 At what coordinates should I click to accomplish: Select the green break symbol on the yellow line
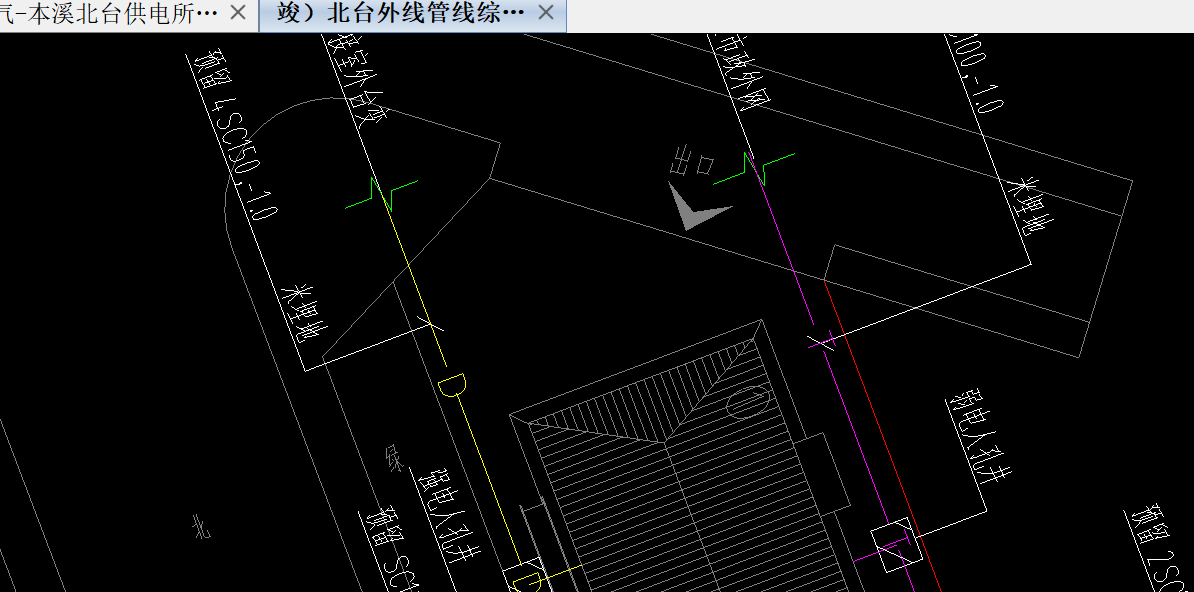pyautogui.click(x=382, y=194)
